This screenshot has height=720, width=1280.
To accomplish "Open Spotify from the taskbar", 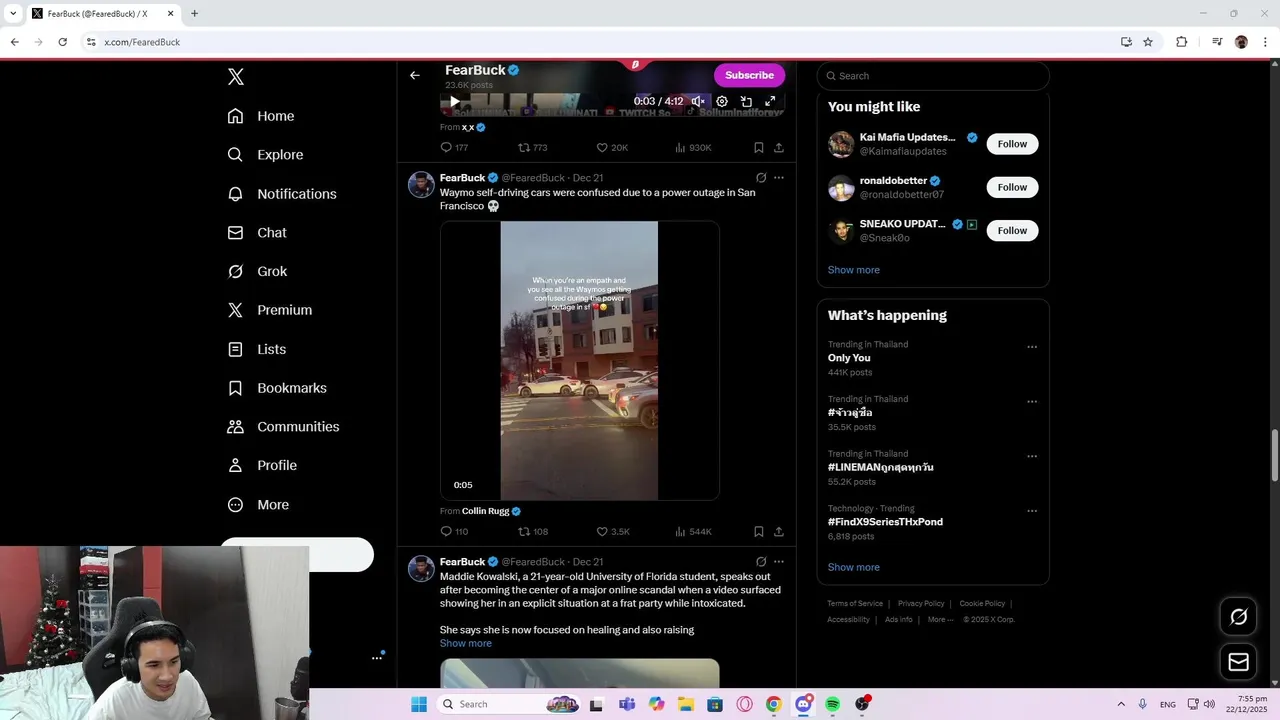I will coord(833,704).
